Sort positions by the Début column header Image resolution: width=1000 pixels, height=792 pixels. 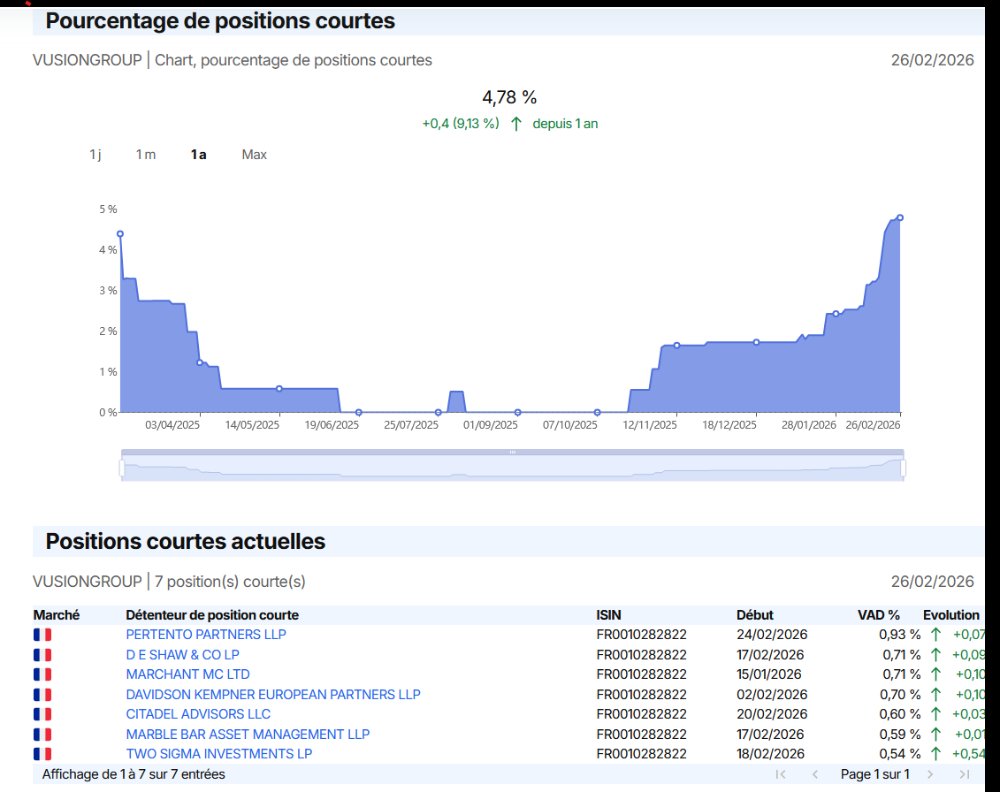coord(754,615)
